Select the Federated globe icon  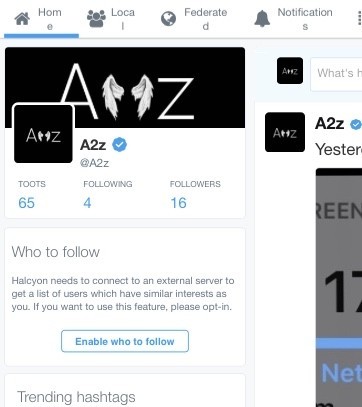168,19
